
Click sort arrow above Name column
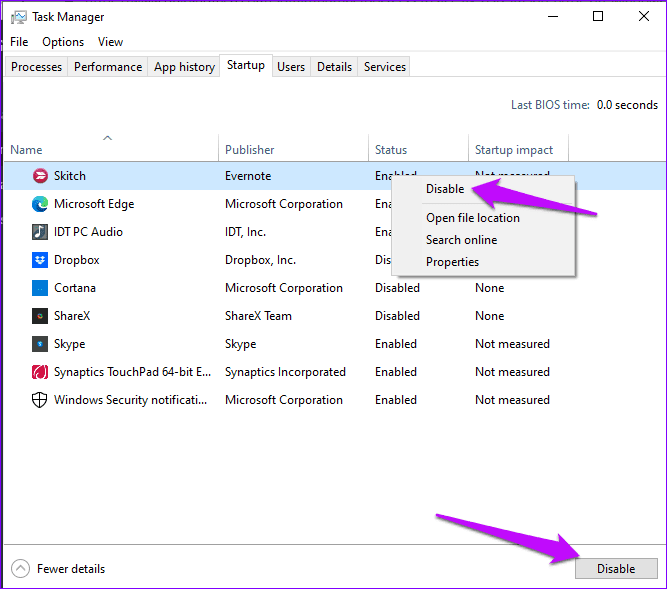tap(107, 138)
